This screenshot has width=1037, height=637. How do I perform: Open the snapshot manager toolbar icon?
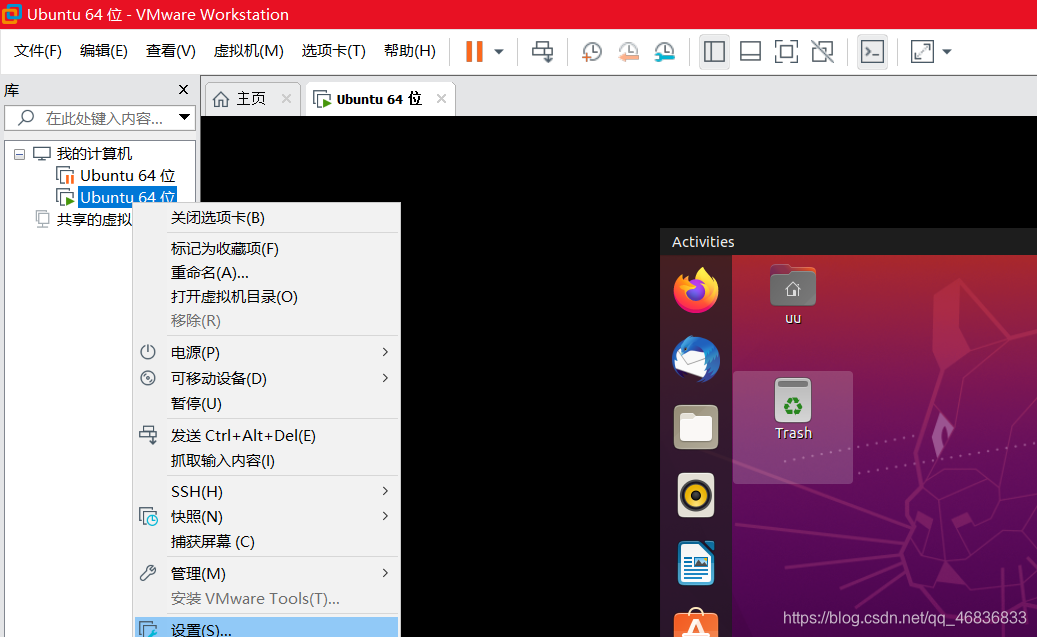tap(664, 52)
